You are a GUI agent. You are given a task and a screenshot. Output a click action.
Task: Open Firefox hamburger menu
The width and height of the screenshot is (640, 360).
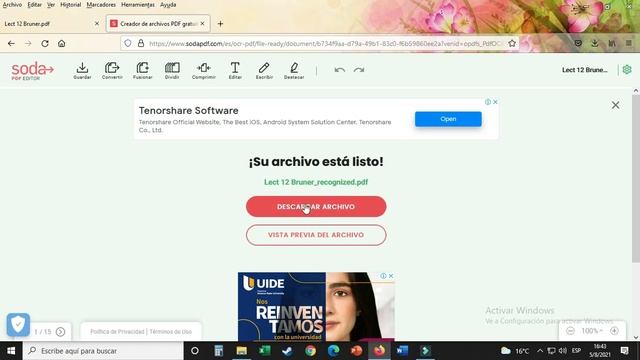point(629,43)
